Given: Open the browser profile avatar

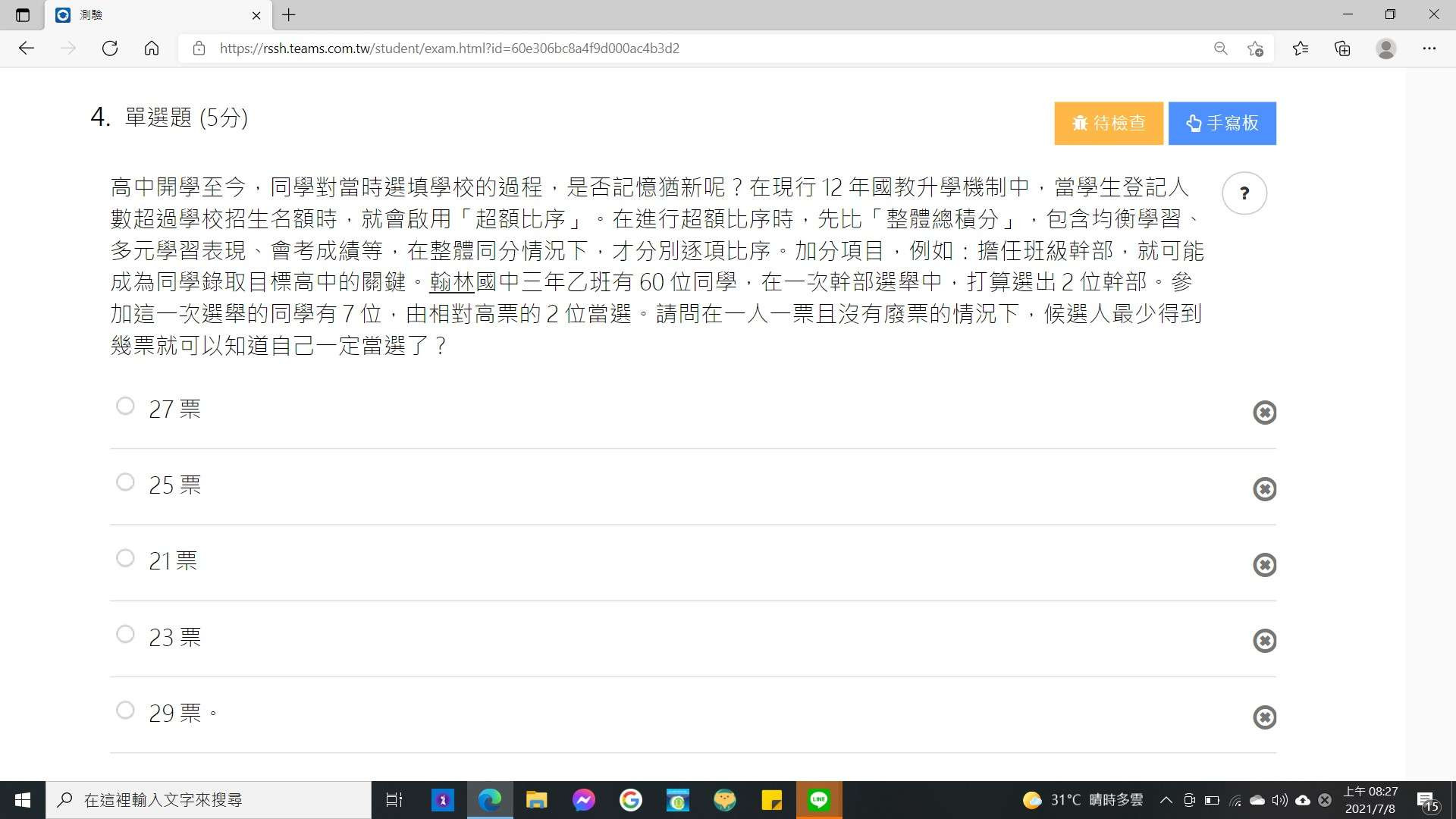Looking at the screenshot, I should coord(1385,49).
